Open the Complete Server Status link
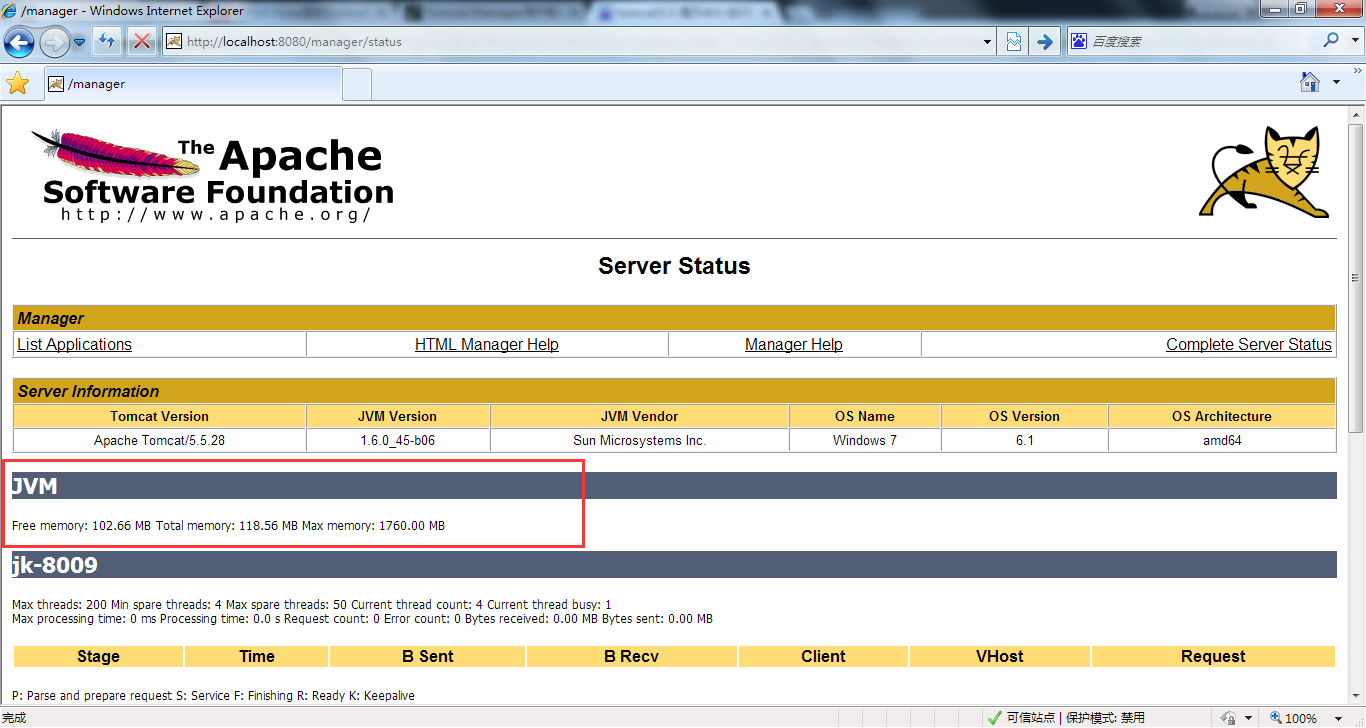Viewport: 1366px width, 728px height. coord(1249,344)
